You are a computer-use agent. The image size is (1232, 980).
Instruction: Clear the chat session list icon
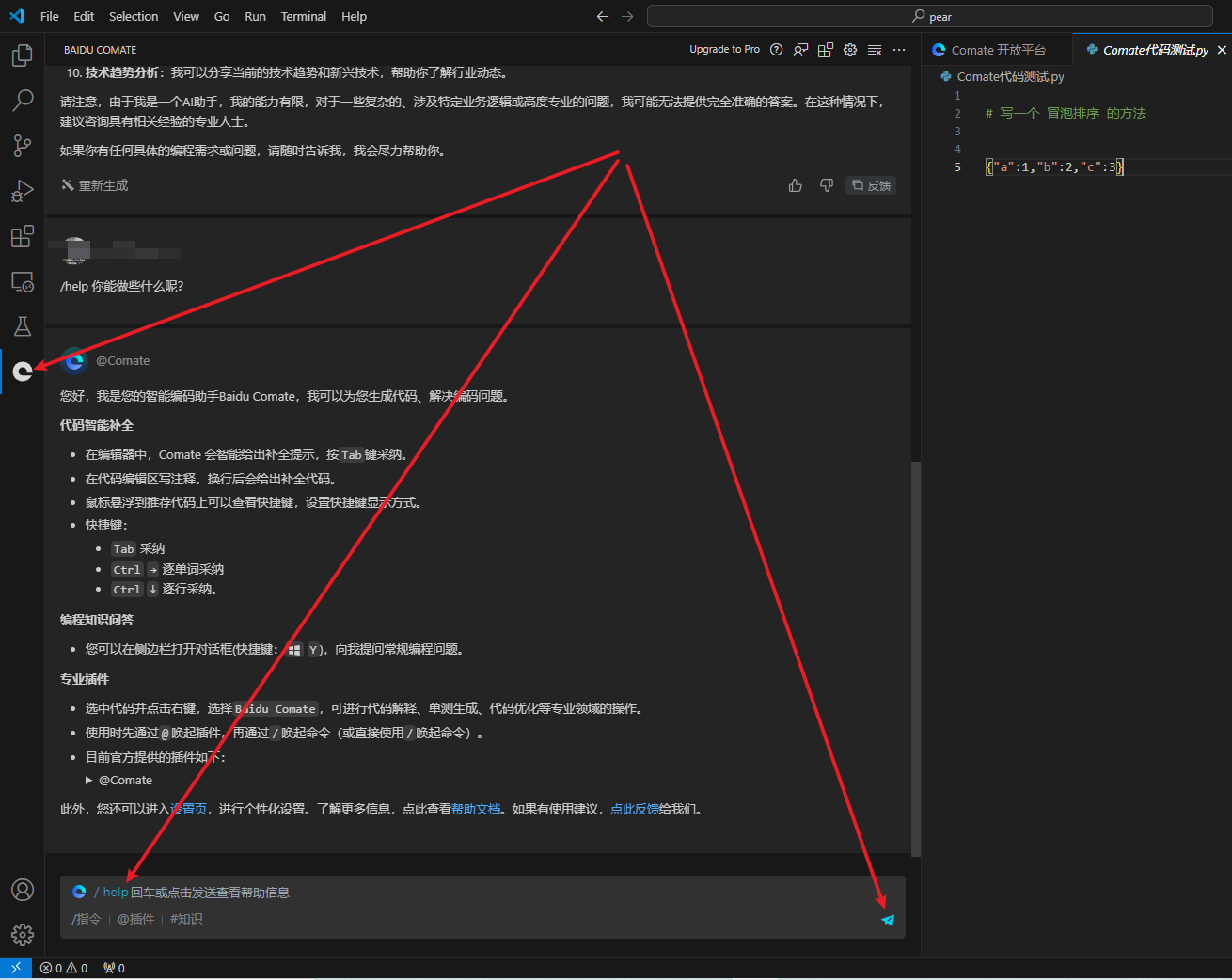875,50
